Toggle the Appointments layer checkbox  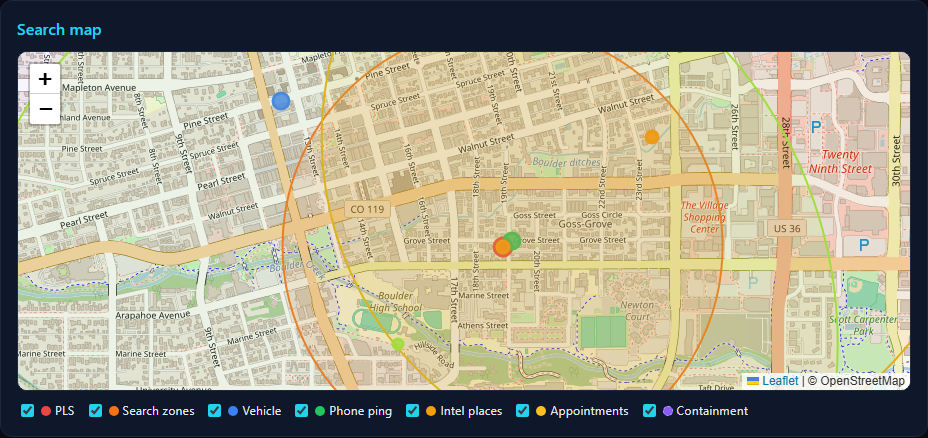523,411
